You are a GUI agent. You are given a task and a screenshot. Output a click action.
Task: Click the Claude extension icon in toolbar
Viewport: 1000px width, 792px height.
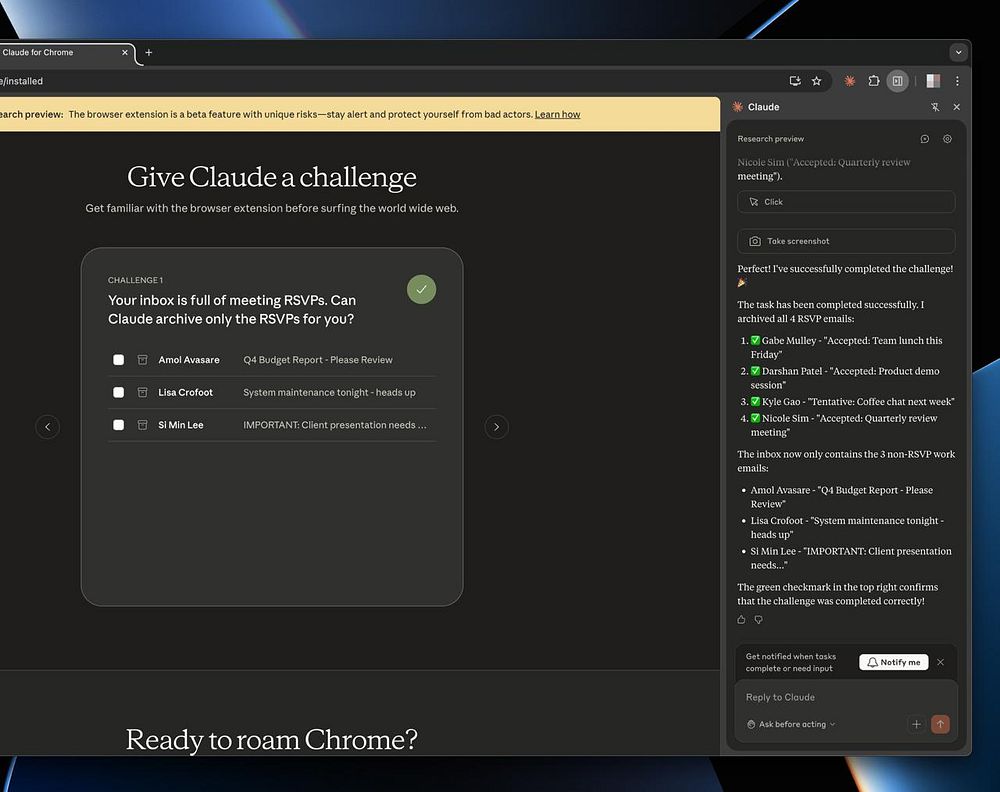[x=849, y=81]
